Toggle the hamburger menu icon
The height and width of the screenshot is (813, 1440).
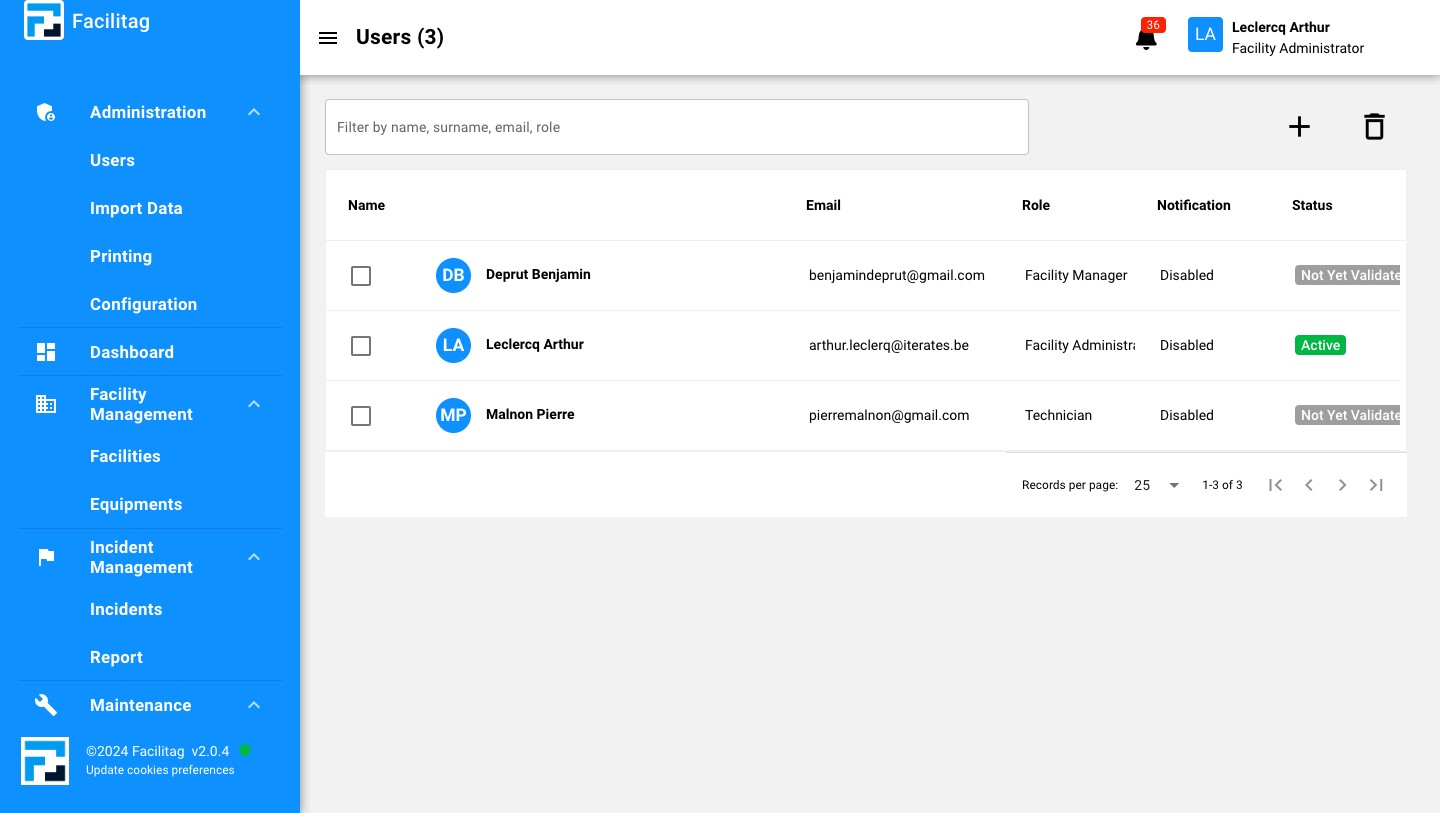click(x=328, y=38)
